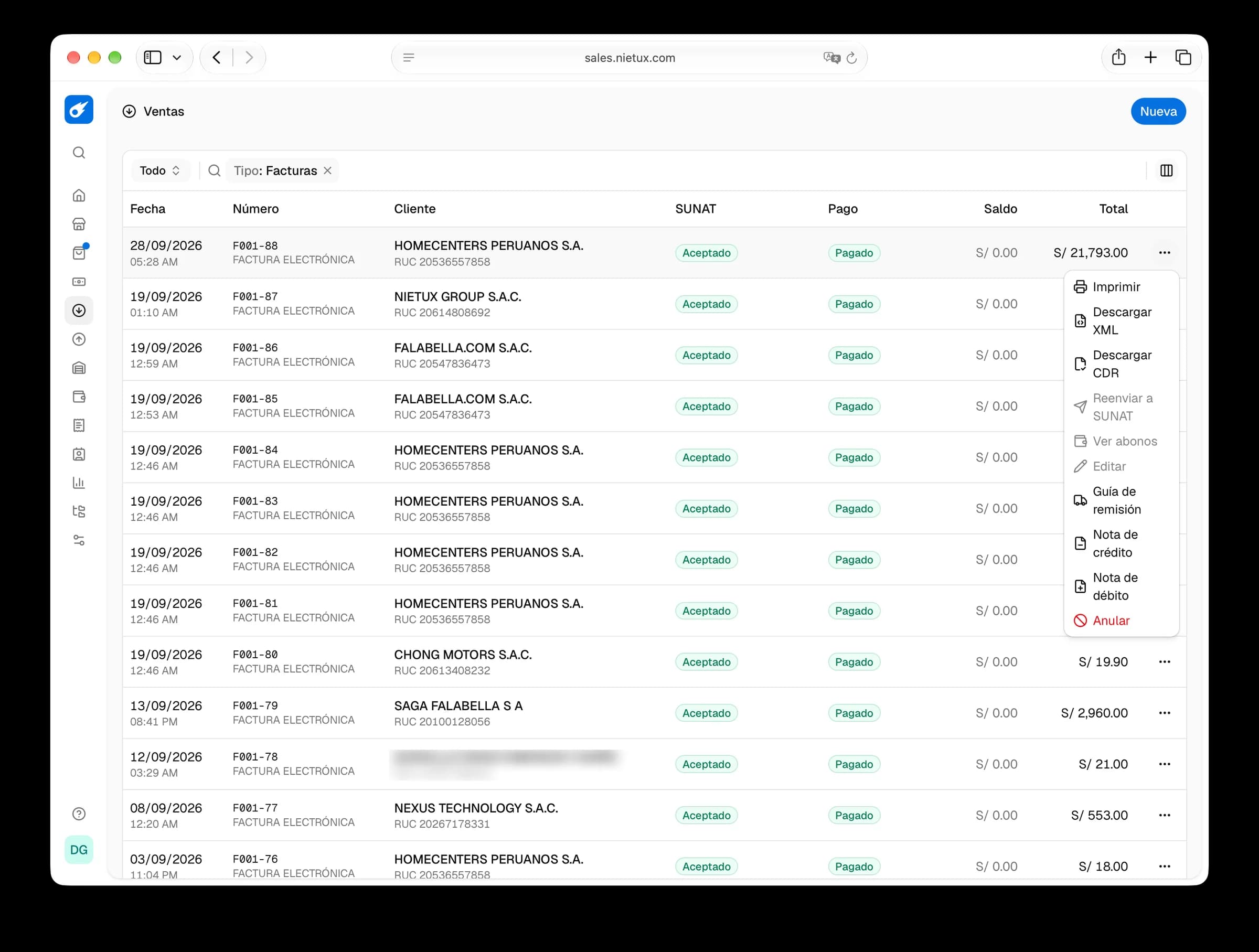Open actions menu for F001-77 row
The width and height of the screenshot is (1259, 952).
click(x=1165, y=816)
